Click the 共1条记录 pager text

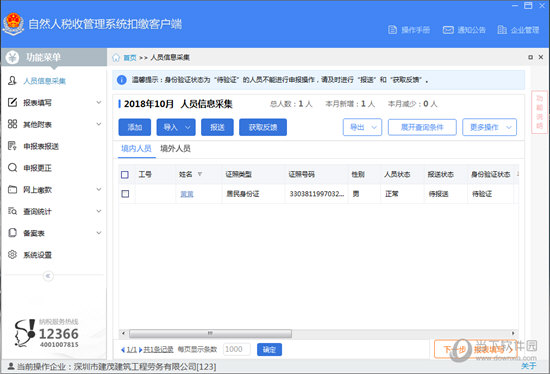(159, 349)
